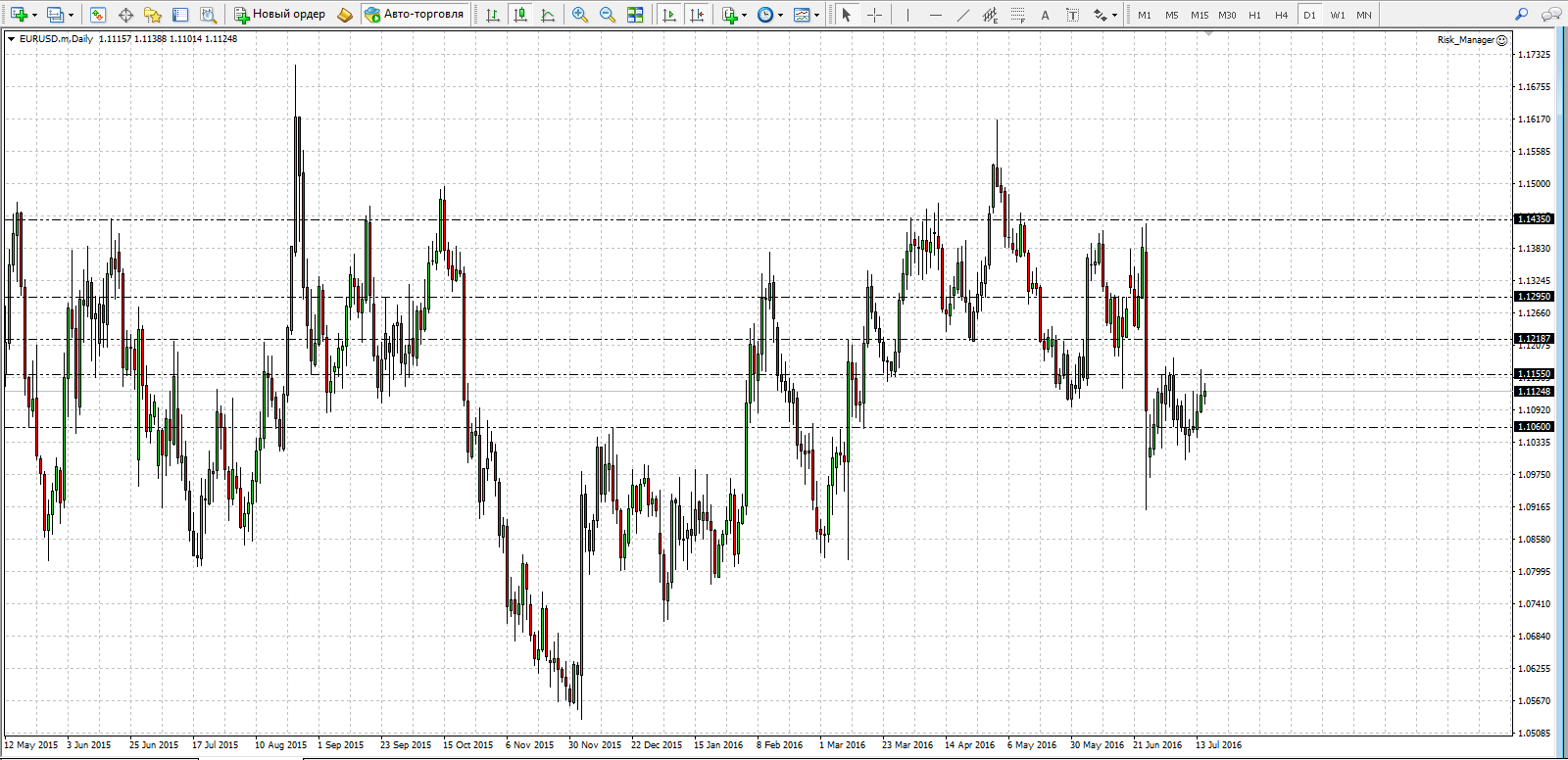Switch chart to candlestick display

tap(520, 15)
